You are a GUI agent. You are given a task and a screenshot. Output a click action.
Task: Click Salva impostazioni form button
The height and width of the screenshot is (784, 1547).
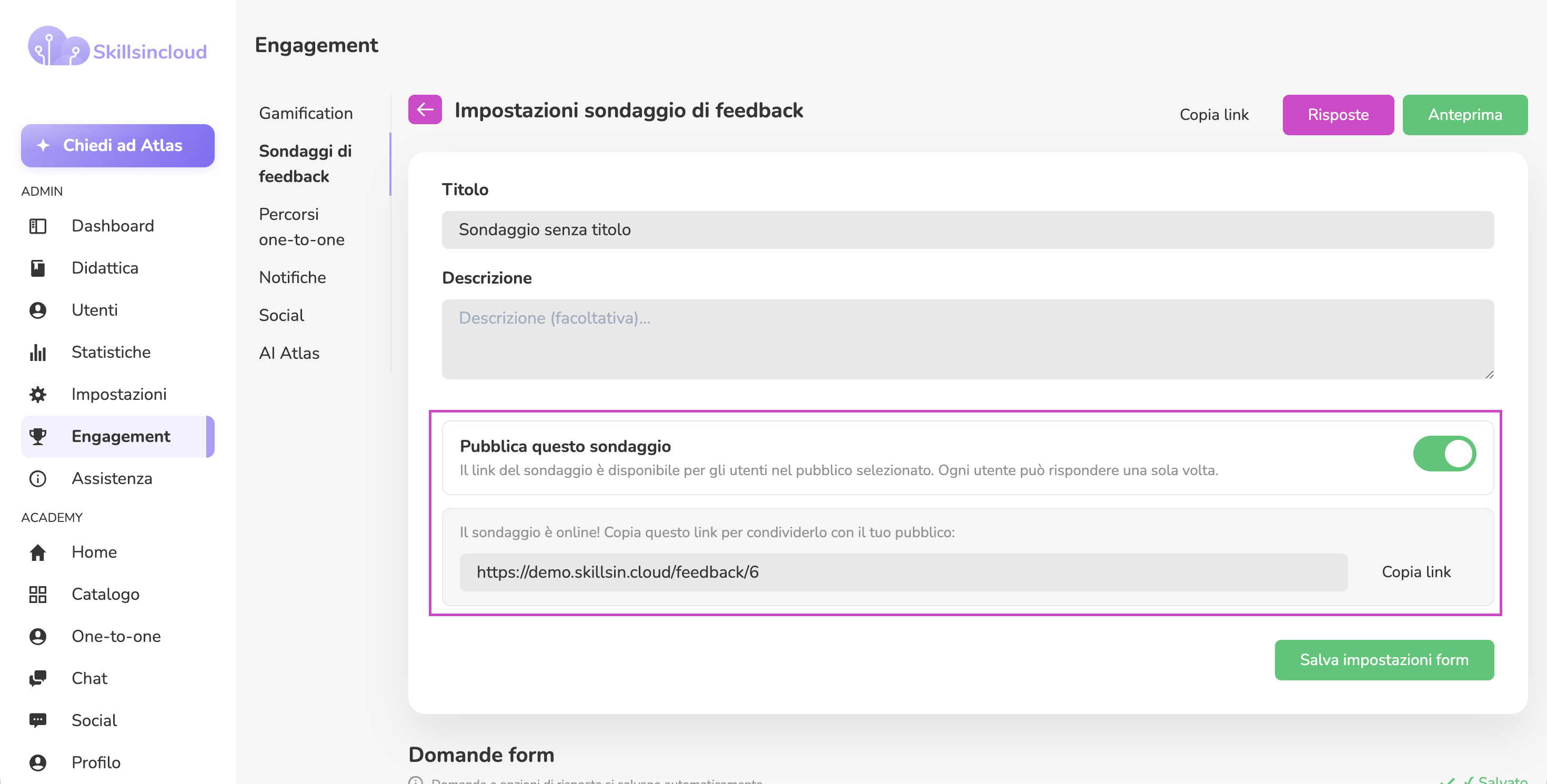(1384, 660)
